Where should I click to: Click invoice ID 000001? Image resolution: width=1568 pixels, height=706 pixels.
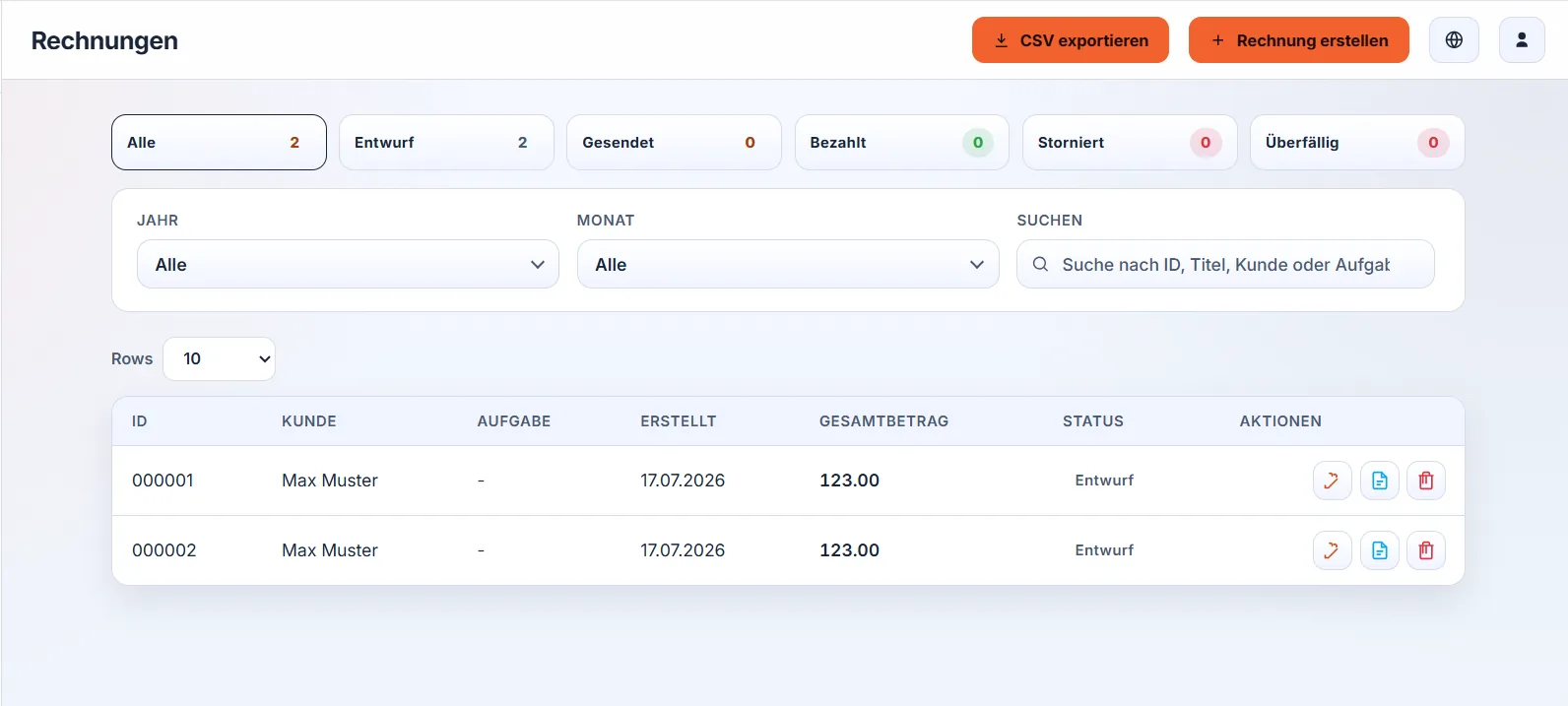pyautogui.click(x=163, y=481)
